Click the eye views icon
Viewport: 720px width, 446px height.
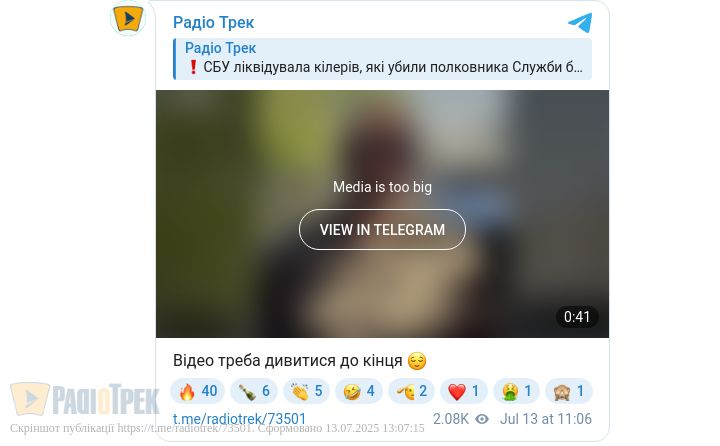pyautogui.click(x=482, y=419)
